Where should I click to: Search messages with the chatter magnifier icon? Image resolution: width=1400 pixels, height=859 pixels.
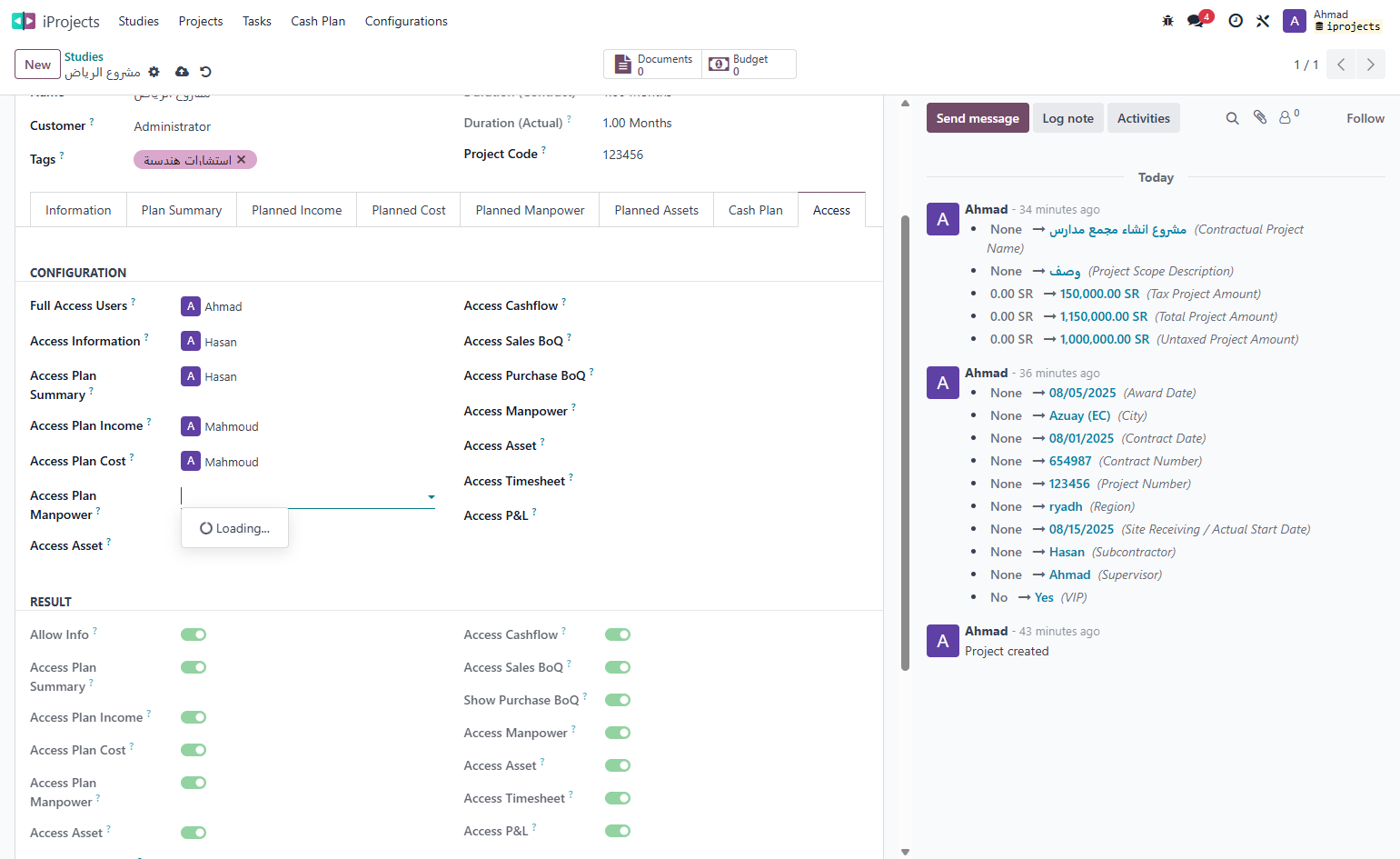(1232, 118)
